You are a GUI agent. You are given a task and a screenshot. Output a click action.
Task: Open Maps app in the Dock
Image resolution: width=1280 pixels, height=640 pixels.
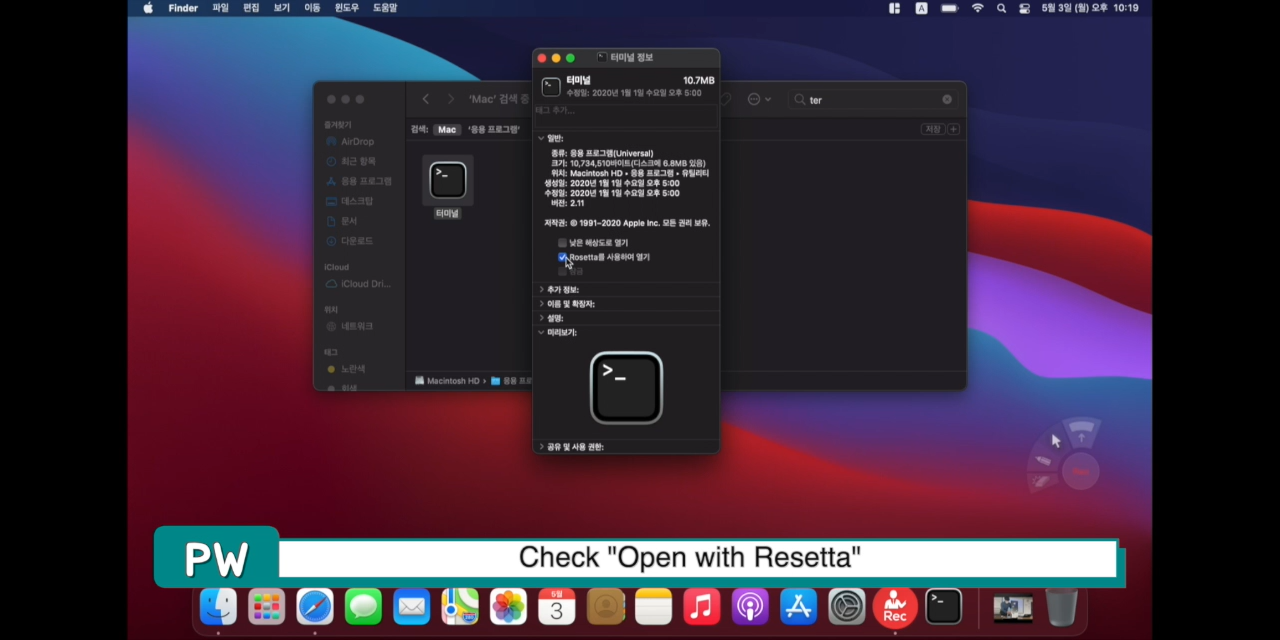[460, 606]
